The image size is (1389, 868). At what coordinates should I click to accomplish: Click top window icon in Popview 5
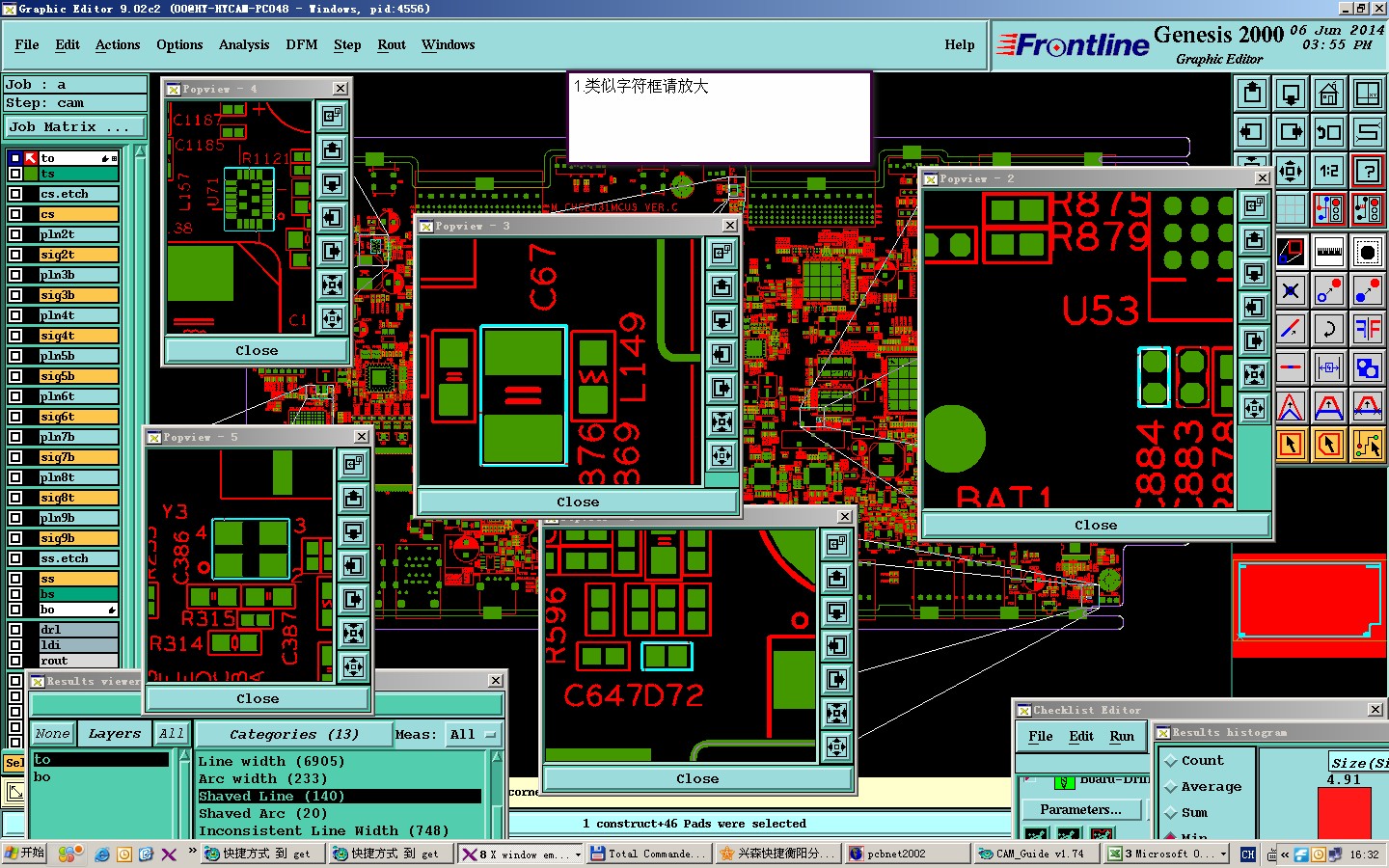353,464
